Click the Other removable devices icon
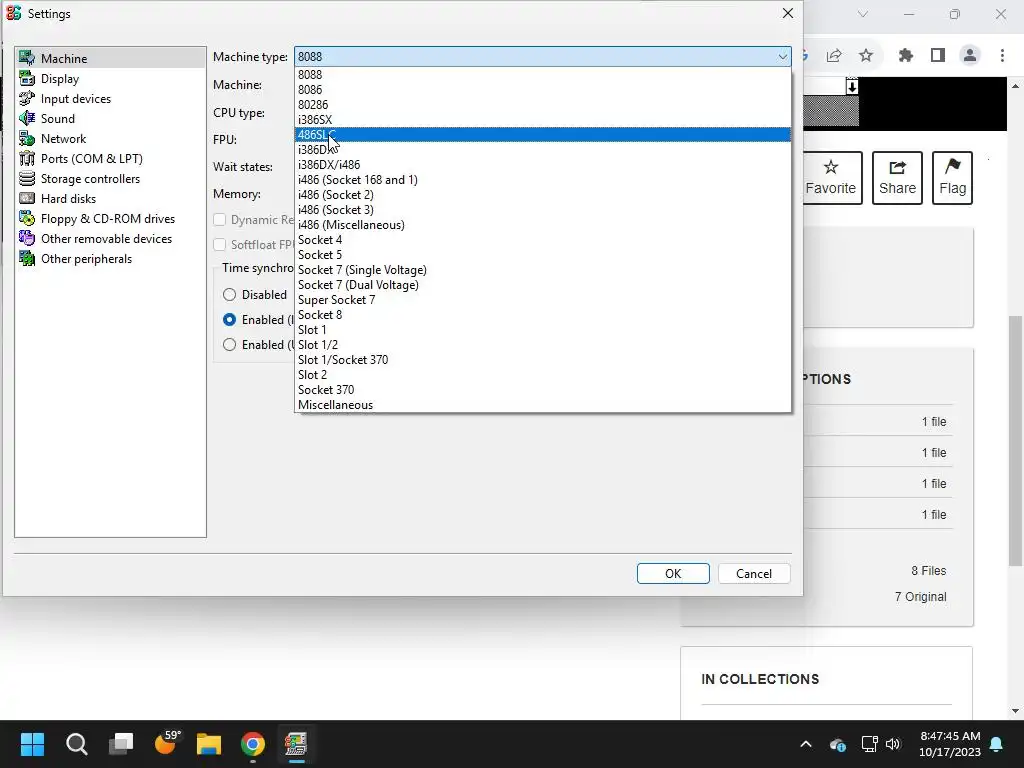This screenshot has height=768, width=1024. [x=27, y=238]
